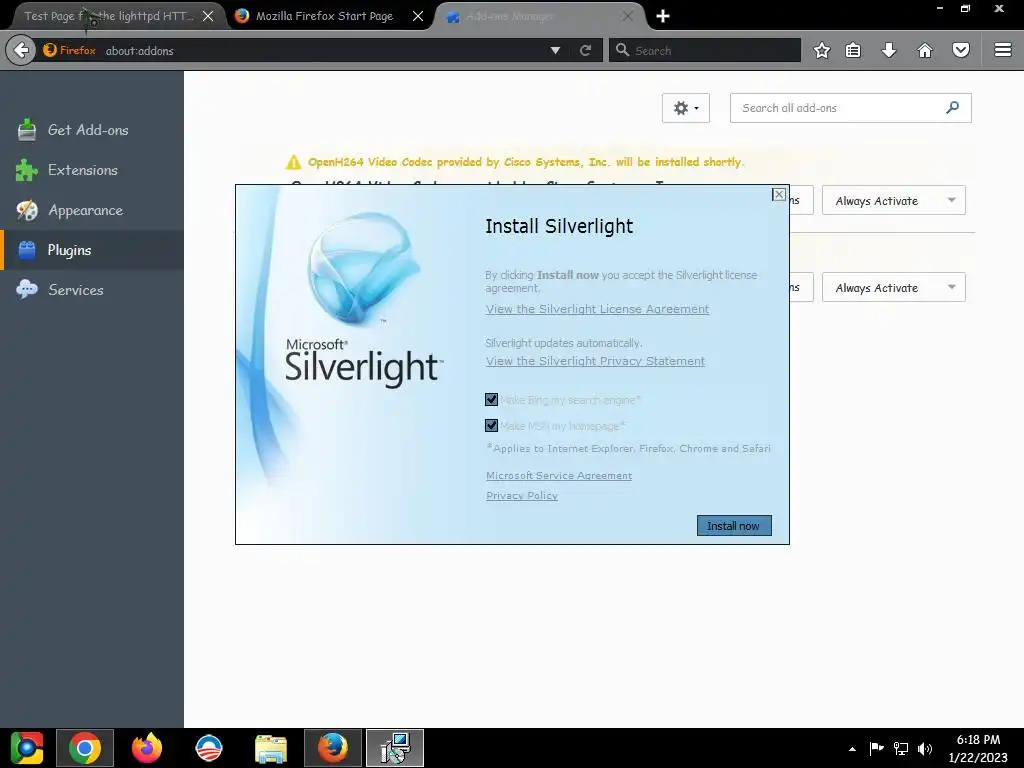Show hidden system tray icons arrow
1024x768 pixels.
(x=852, y=749)
